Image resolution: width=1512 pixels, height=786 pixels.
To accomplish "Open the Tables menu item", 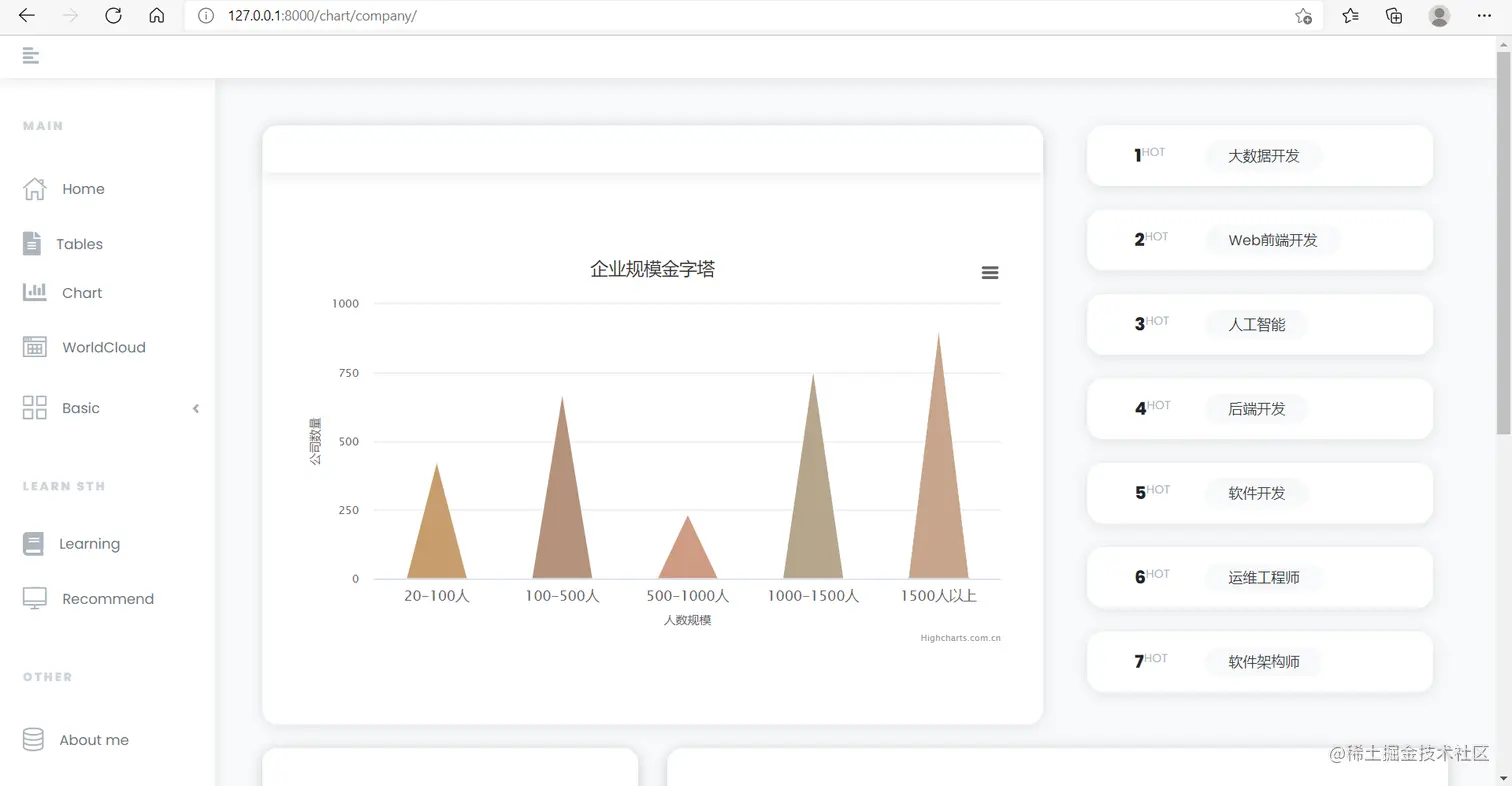I will (79, 244).
